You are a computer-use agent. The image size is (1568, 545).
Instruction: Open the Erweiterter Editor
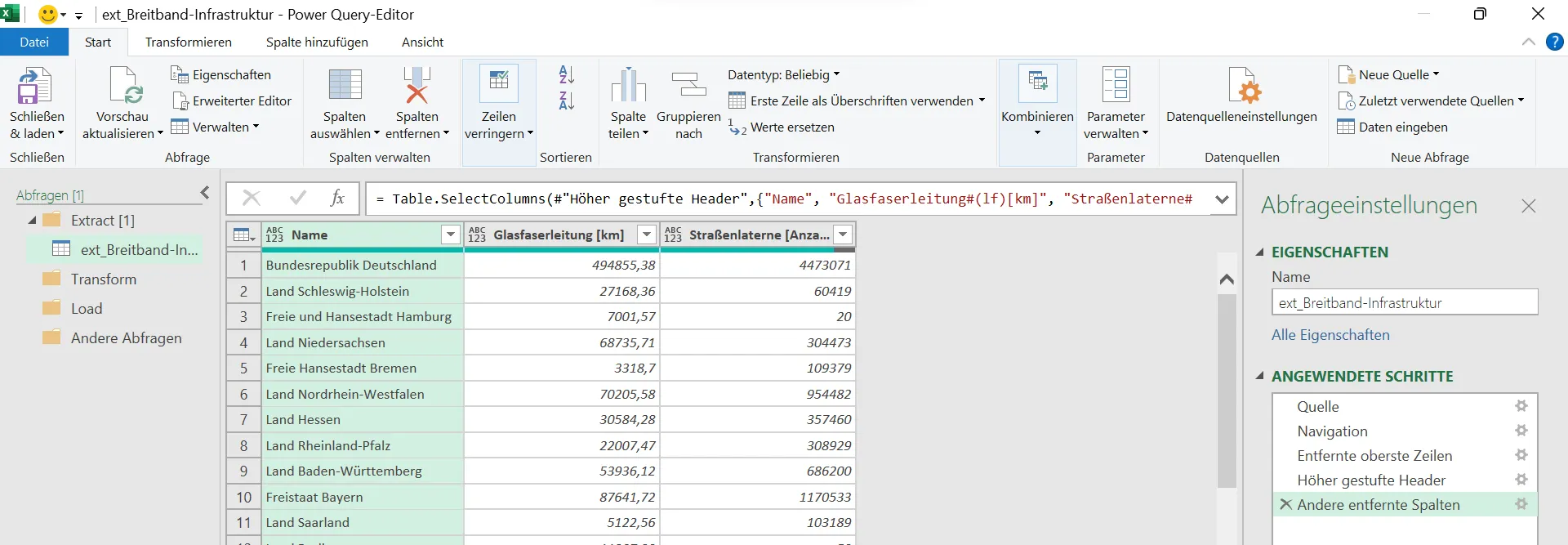point(231,101)
